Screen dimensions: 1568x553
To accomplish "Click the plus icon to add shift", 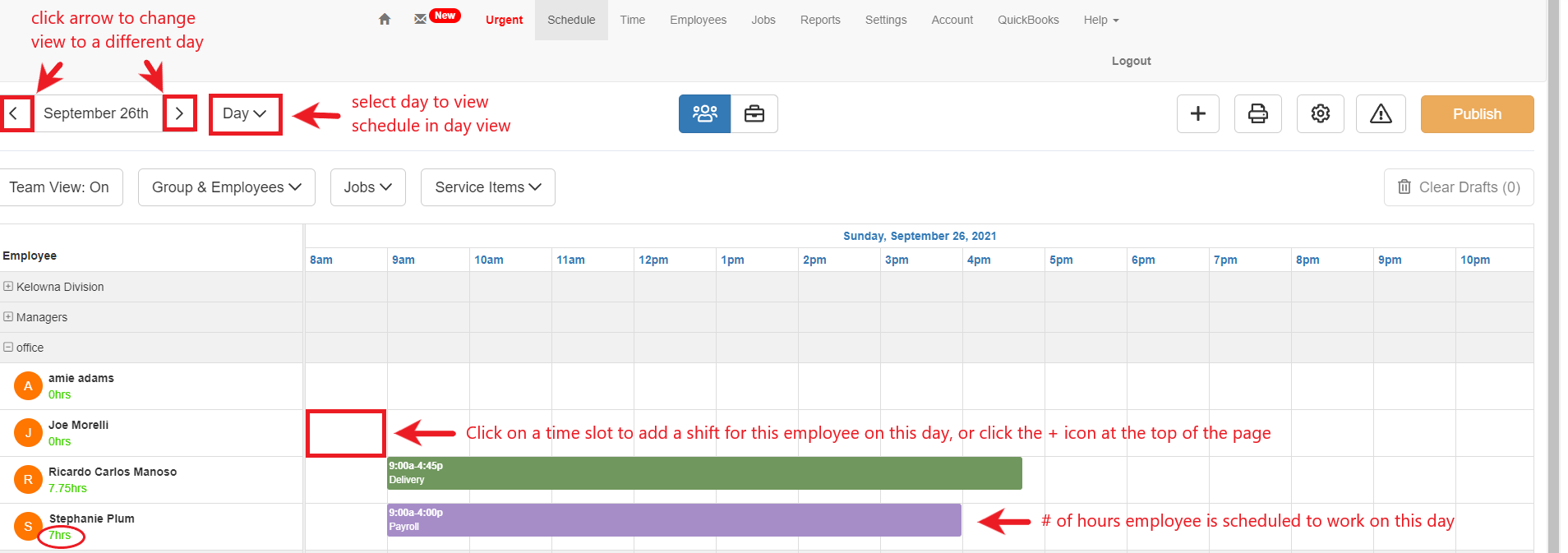I will tap(1197, 113).
